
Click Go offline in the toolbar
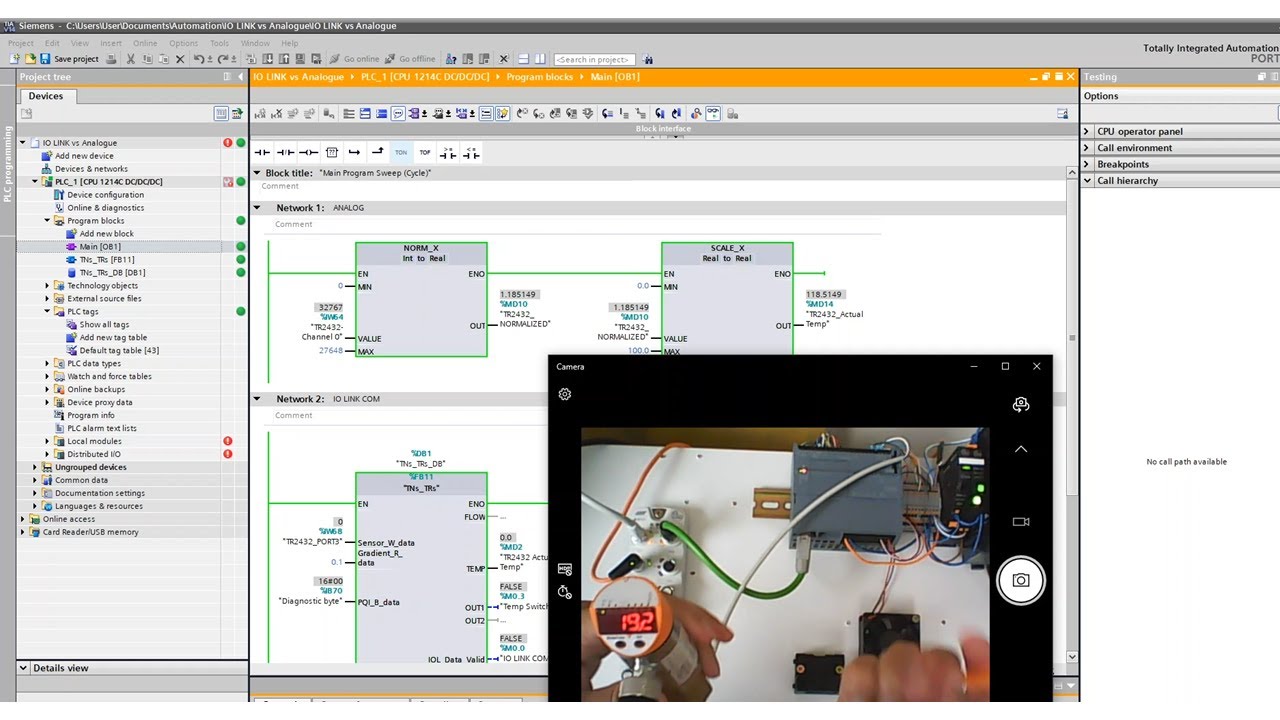click(x=410, y=59)
